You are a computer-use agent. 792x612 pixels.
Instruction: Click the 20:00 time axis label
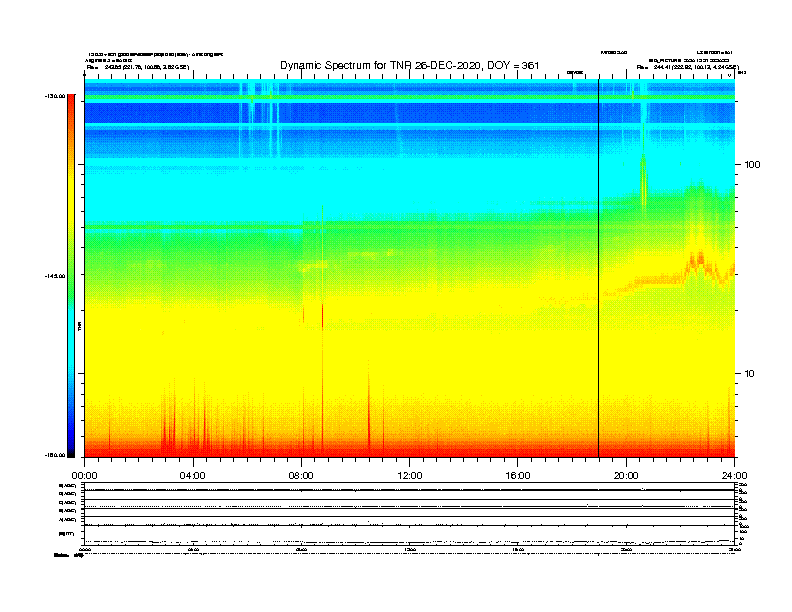click(x=626, y=476)
